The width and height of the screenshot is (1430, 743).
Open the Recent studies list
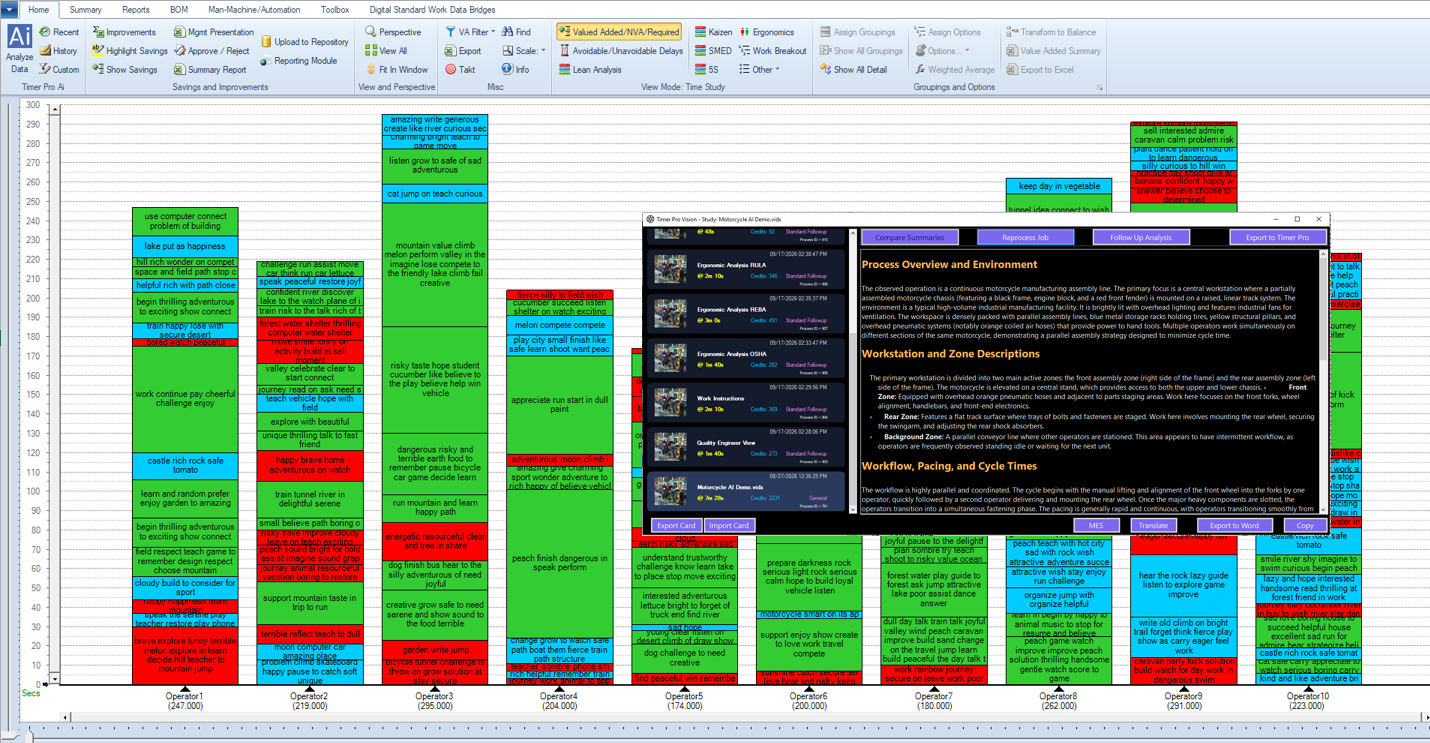point(59,32)
